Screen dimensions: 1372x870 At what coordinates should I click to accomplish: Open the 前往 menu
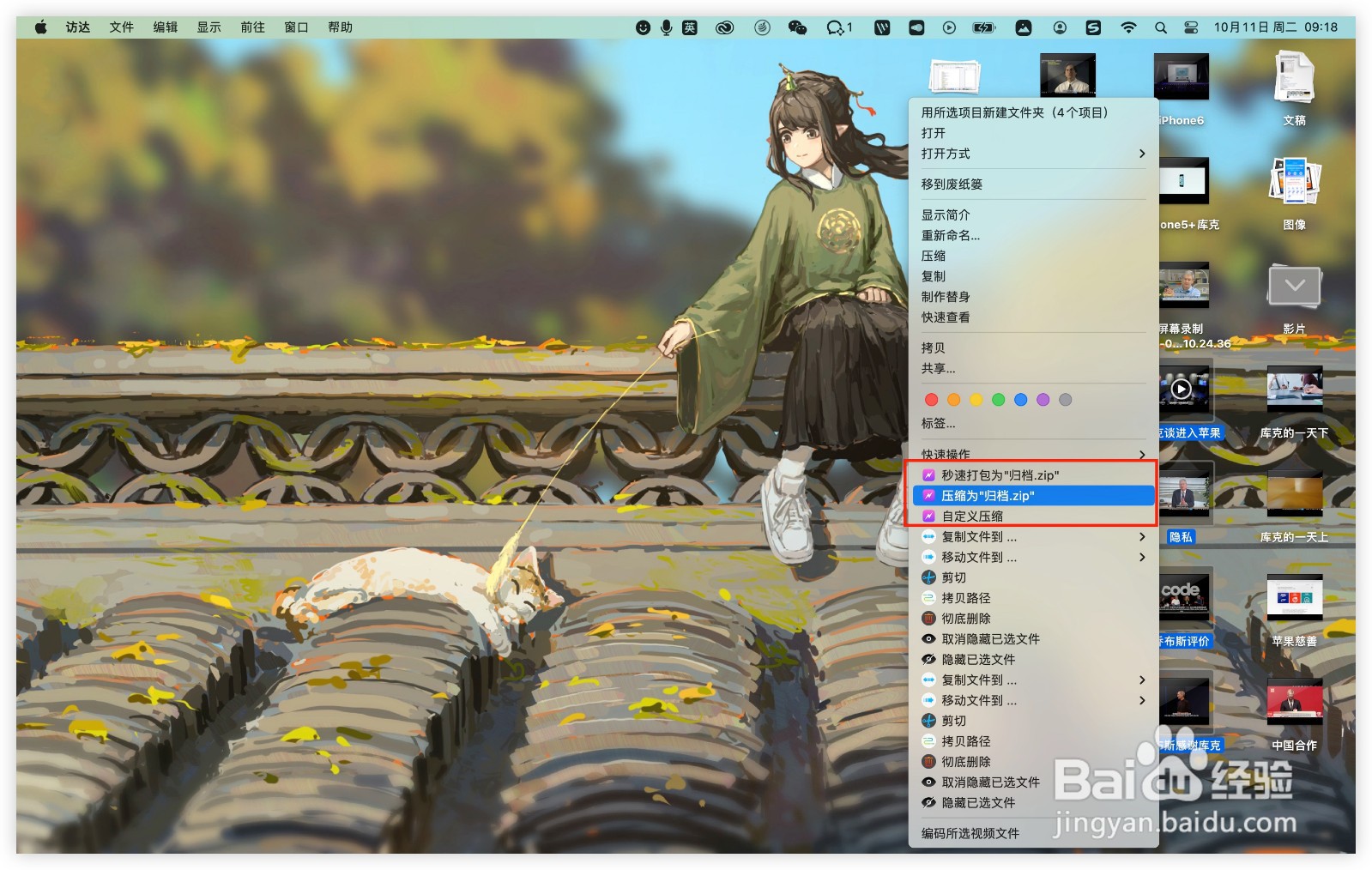tap(253, 27)
